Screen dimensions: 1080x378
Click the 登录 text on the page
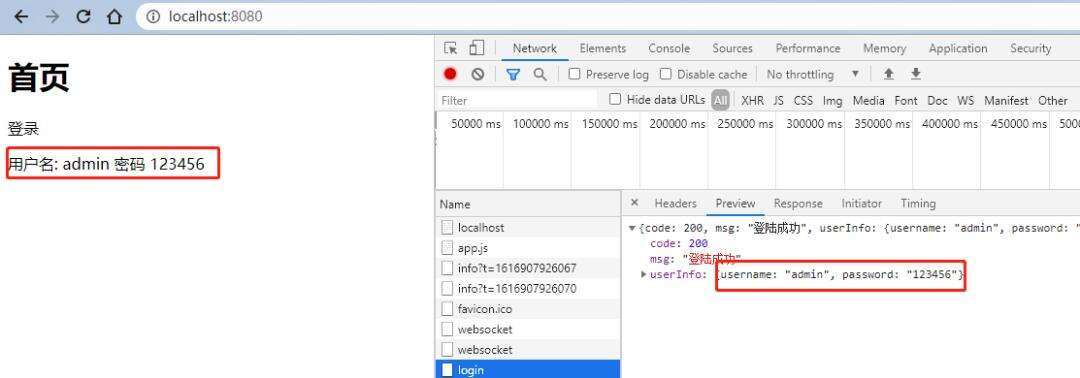coord(23,129)
